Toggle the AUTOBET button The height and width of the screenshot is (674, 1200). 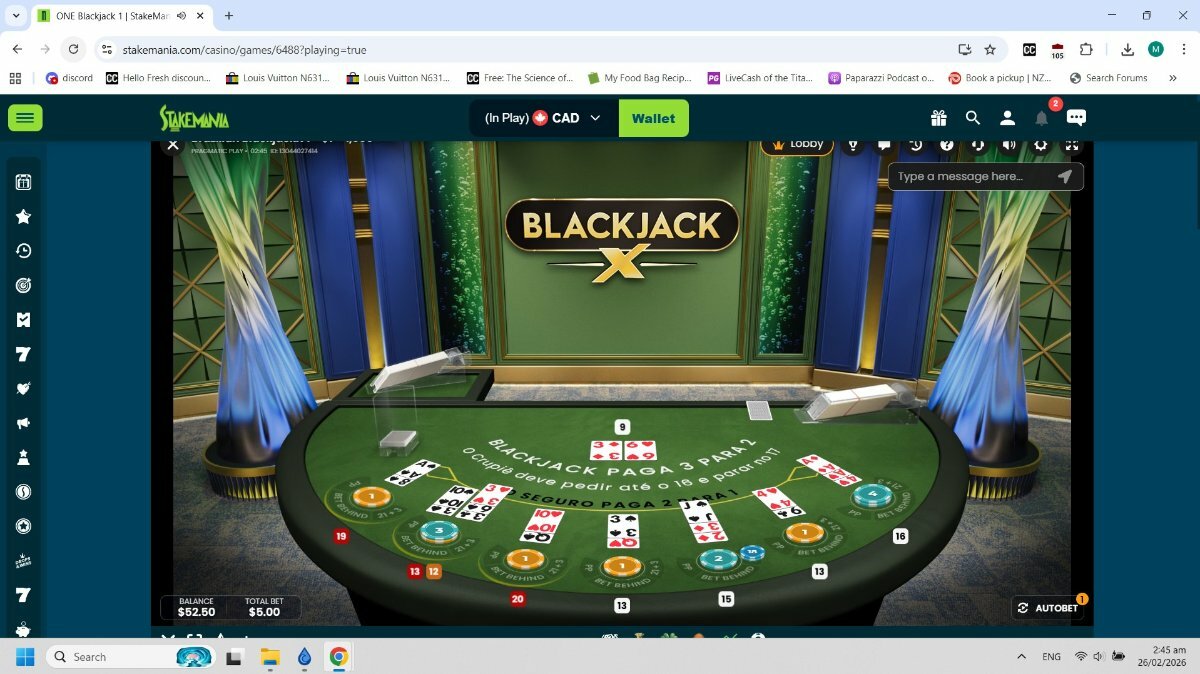(x=1048, y=608)
